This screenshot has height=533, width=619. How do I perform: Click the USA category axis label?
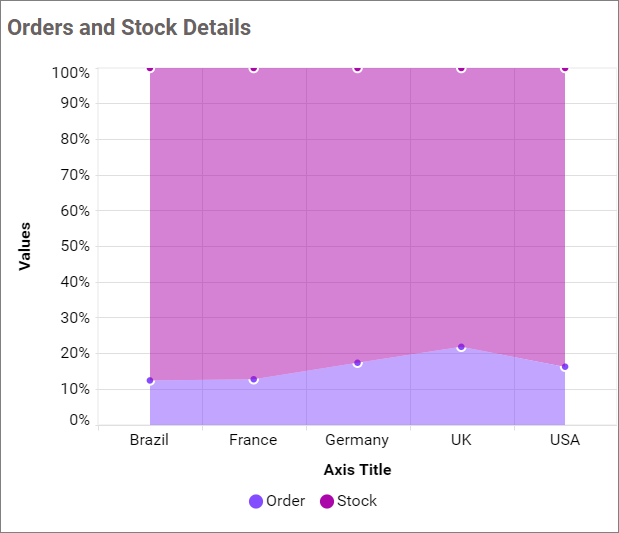tap(564, 440)
